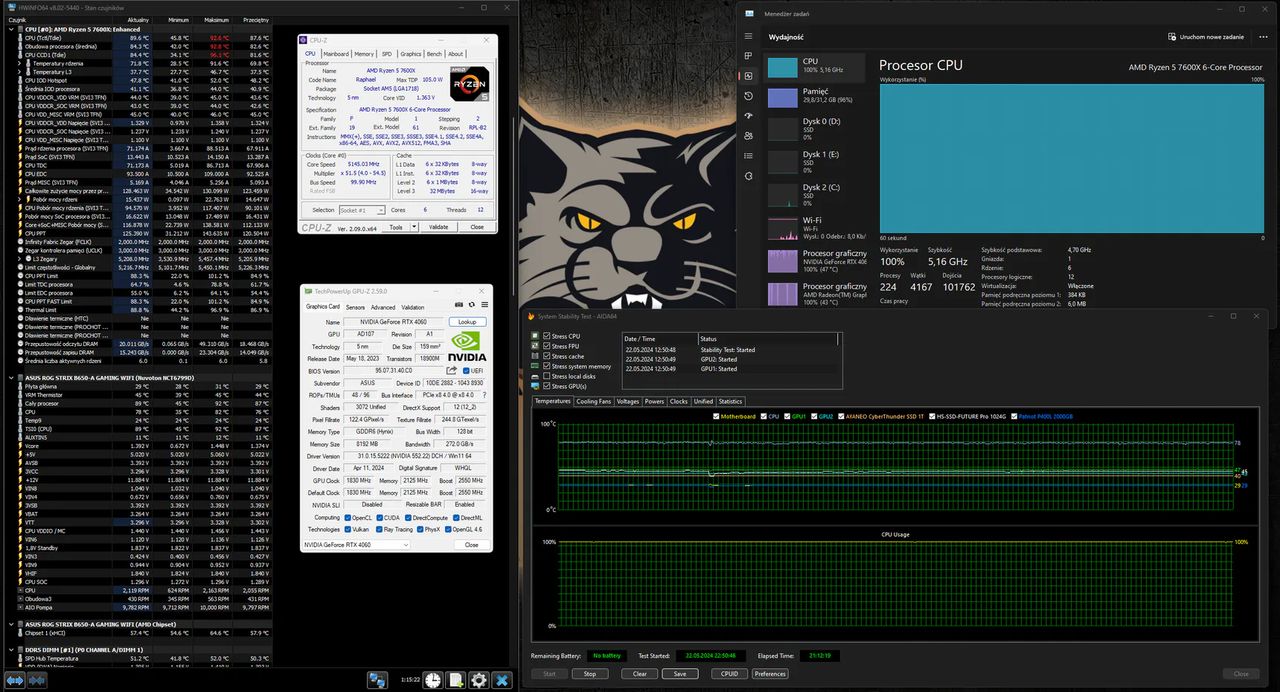Open Preferences in AIDA64 stability test

[770, 674]
